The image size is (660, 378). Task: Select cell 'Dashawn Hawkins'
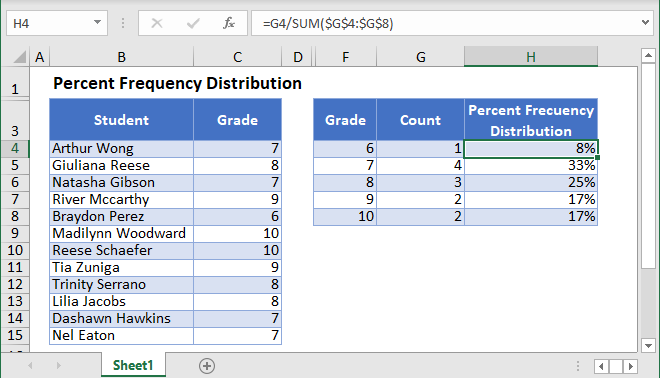(x=121, y=318)
